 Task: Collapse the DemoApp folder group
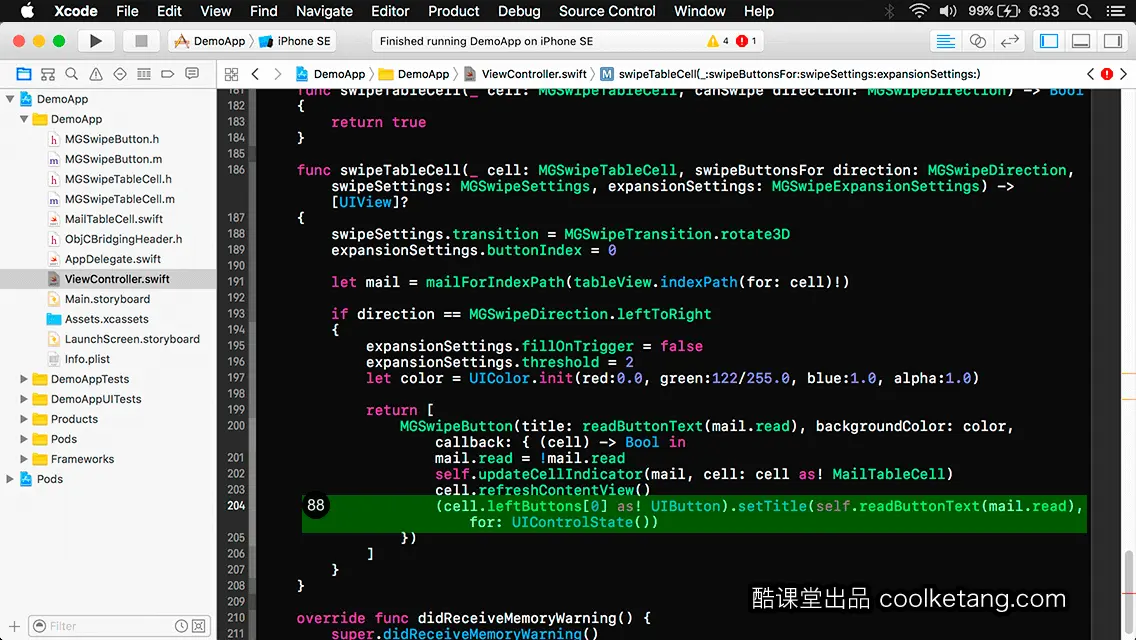[x=24, y=119]
